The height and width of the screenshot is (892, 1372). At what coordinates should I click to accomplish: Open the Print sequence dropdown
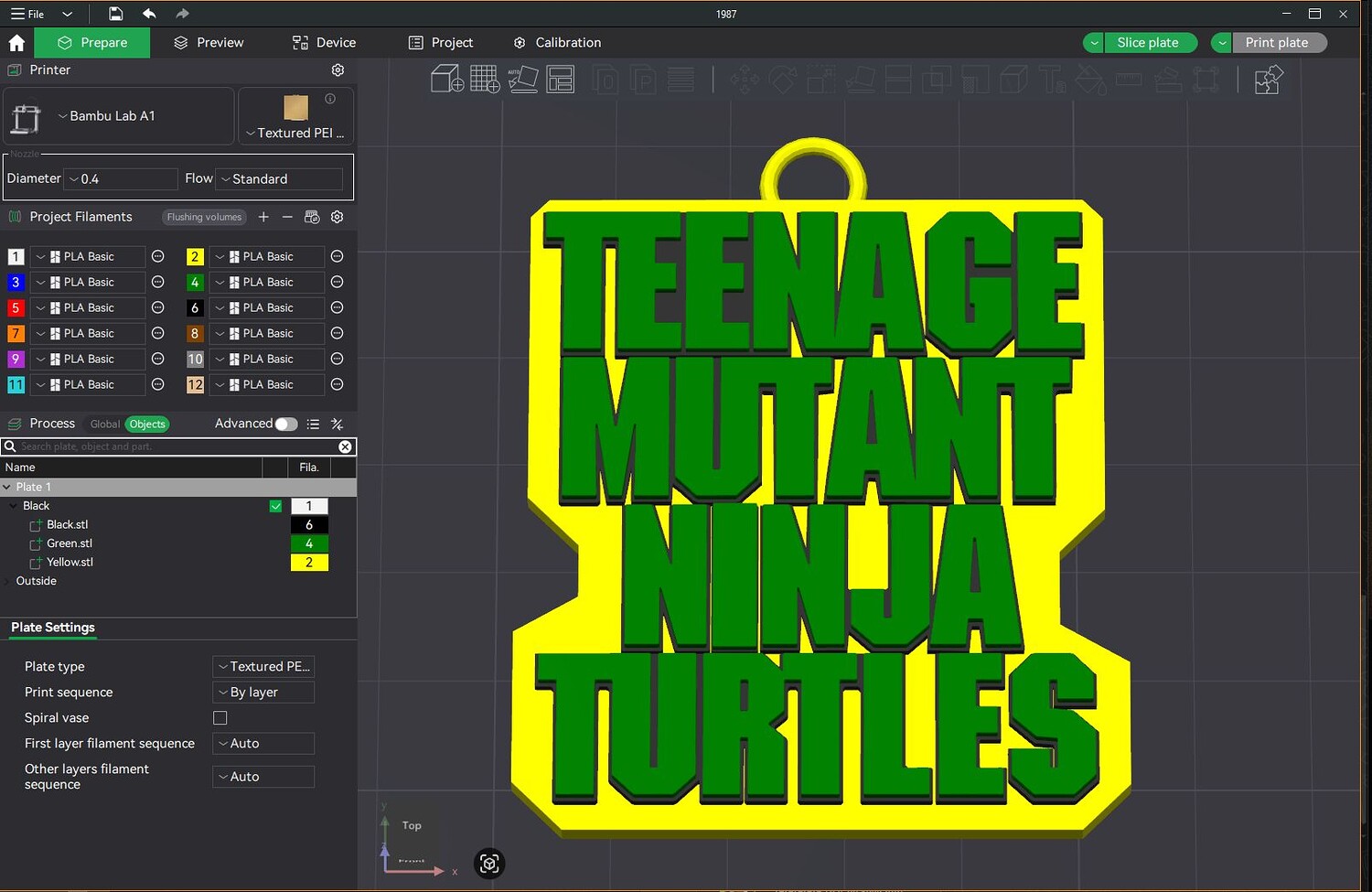click(x=263, y=693)
